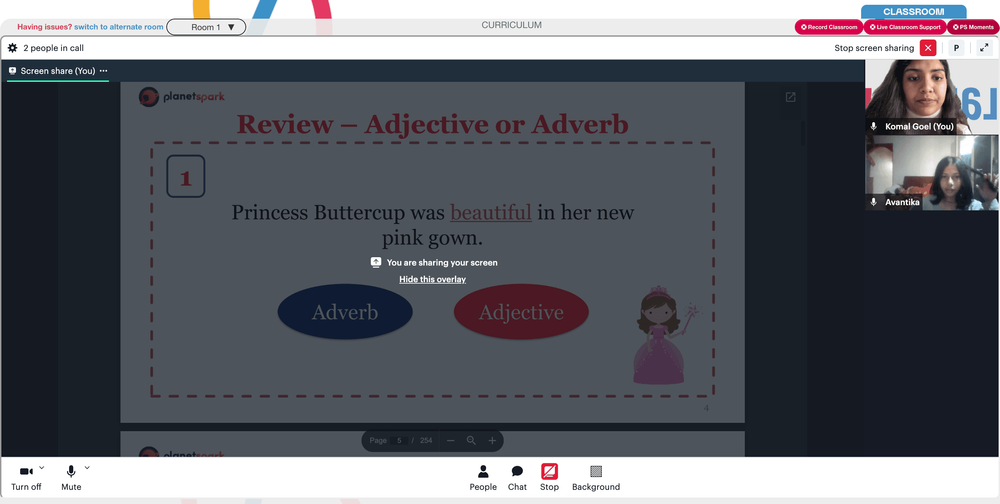The height and width of the screenshot is (504, 1000).
Task: Open the Chat panel
Action: (x=517, y=478)
